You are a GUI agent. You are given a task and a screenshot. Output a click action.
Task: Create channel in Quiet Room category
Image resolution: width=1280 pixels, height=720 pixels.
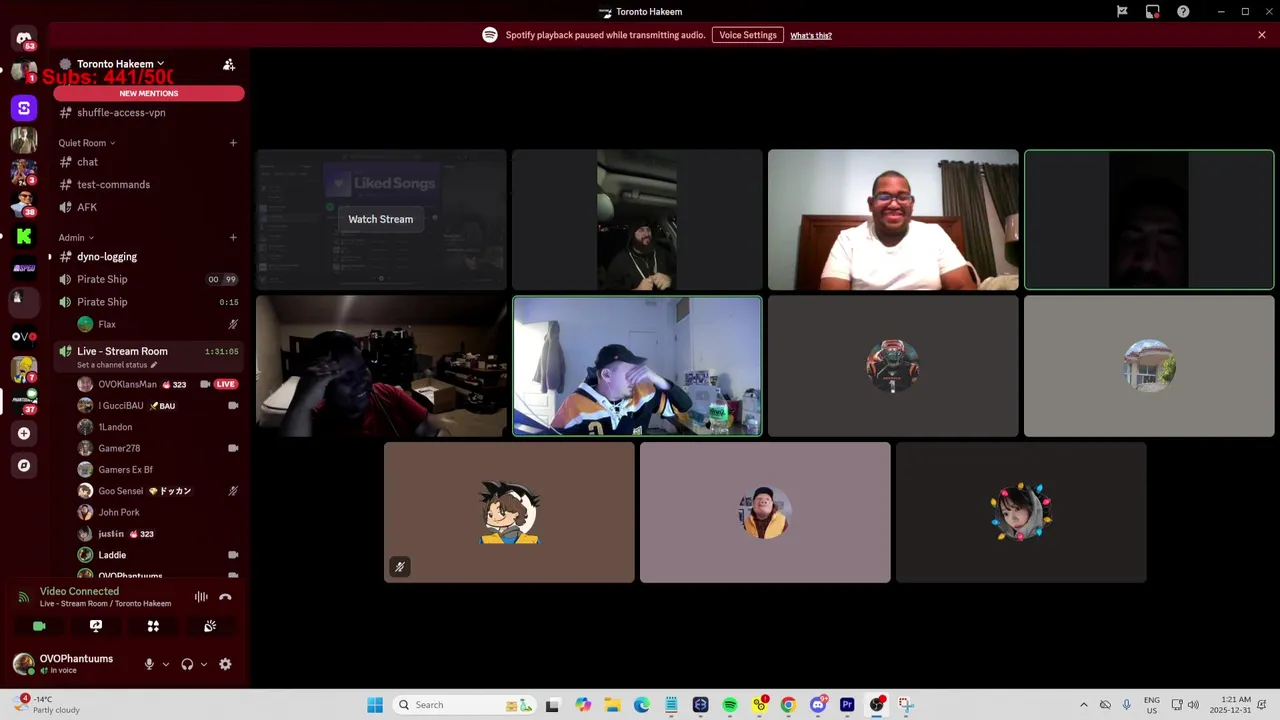click(x=233, y=143)
